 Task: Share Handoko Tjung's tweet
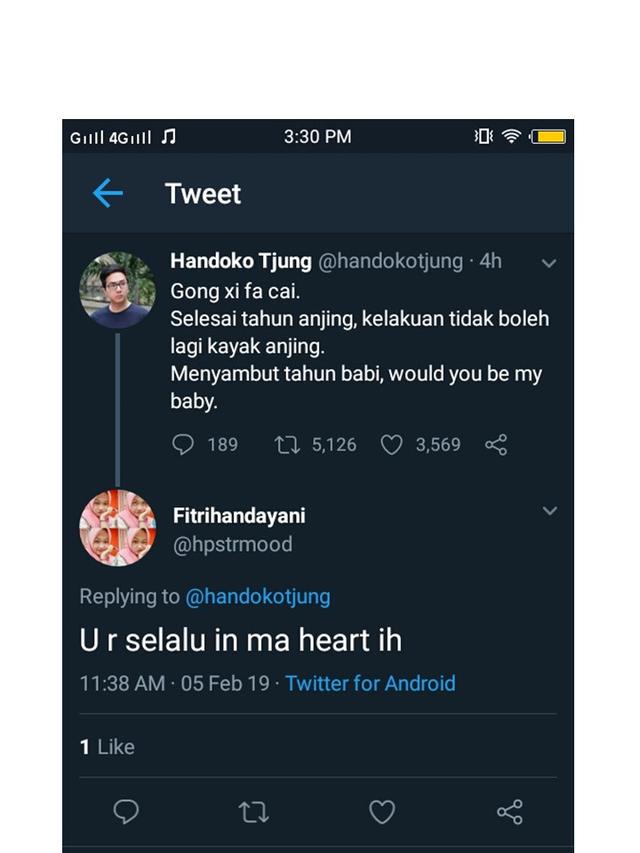(496, 445)
